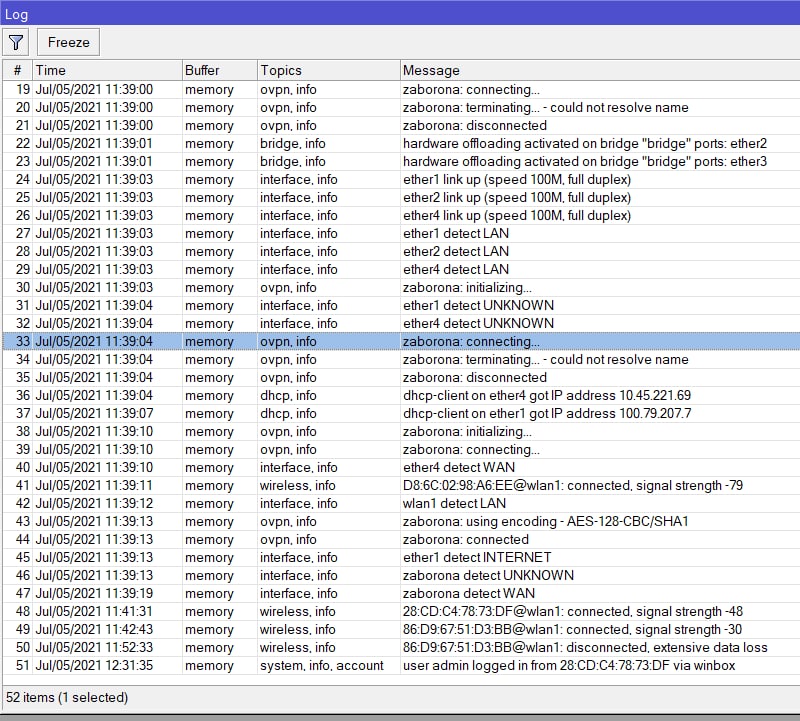Sort by the # column header
The image size is (800, 721).
18,70
